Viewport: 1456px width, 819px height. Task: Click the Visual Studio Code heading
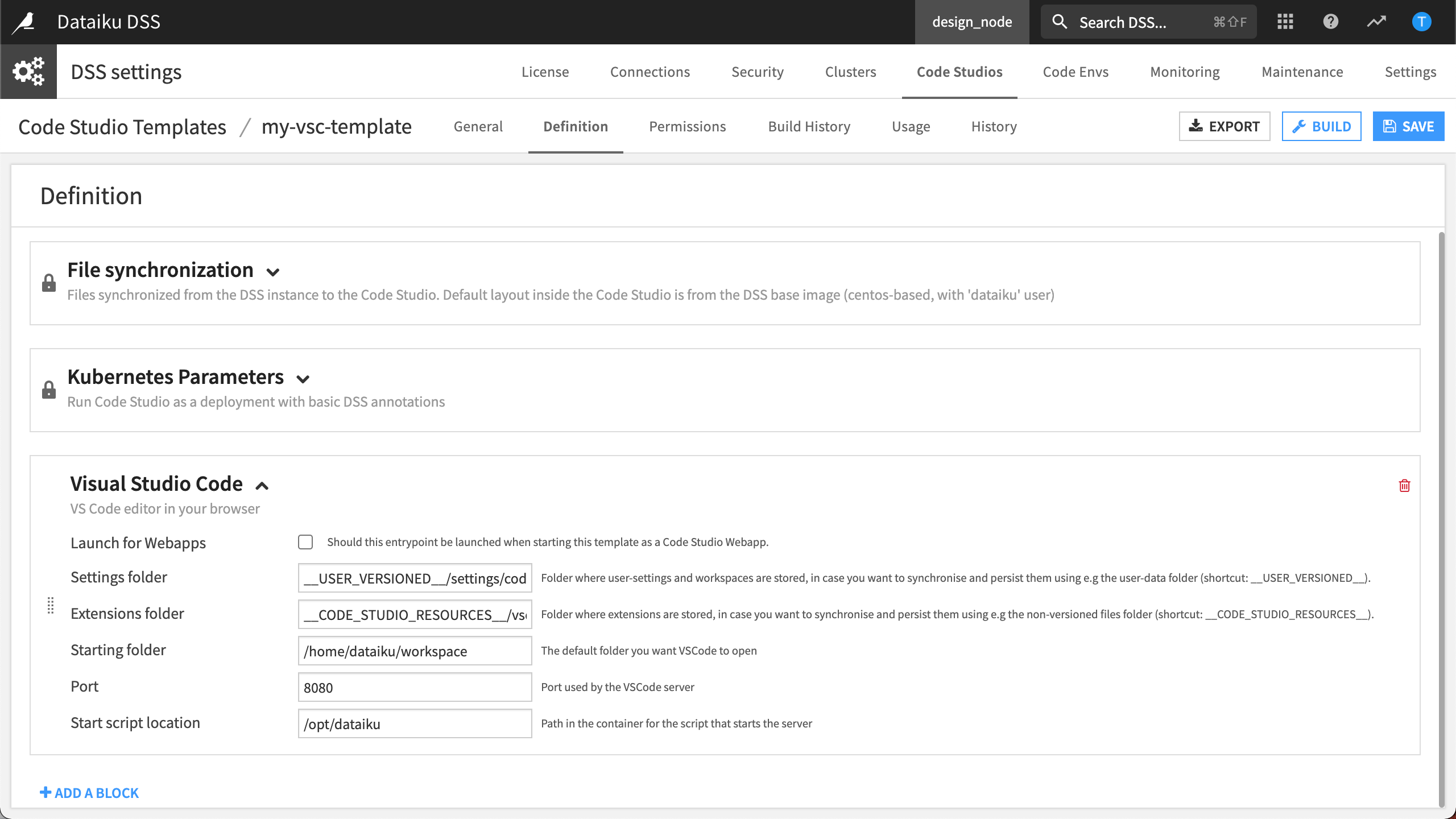click(x=156, y=483)
